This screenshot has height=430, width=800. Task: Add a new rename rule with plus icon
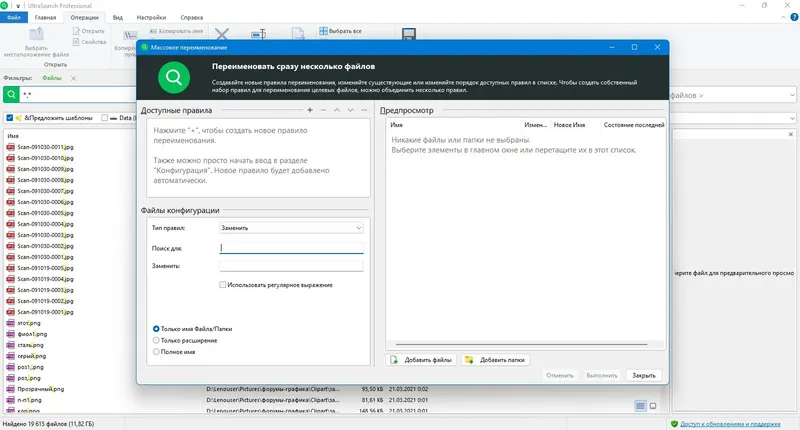[310, 110]
